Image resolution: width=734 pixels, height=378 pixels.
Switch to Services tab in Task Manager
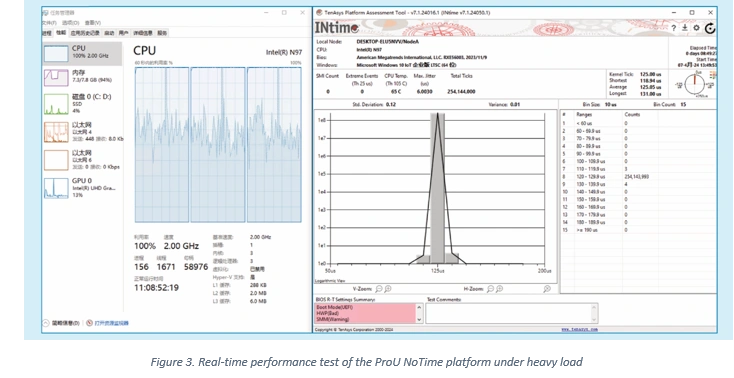pos(162,33)
